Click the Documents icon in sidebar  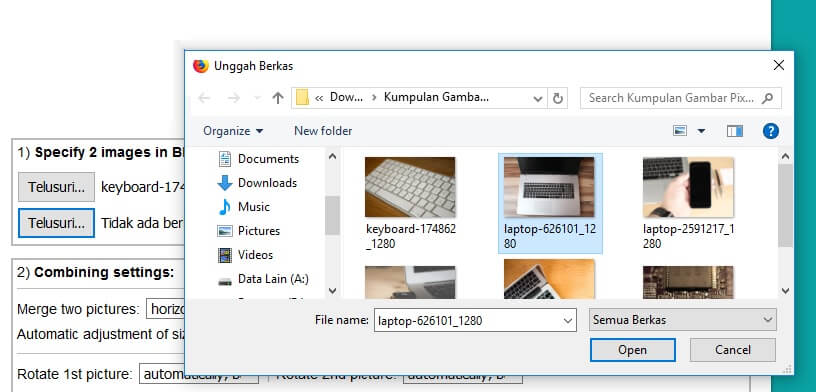(x=225, y=159)
